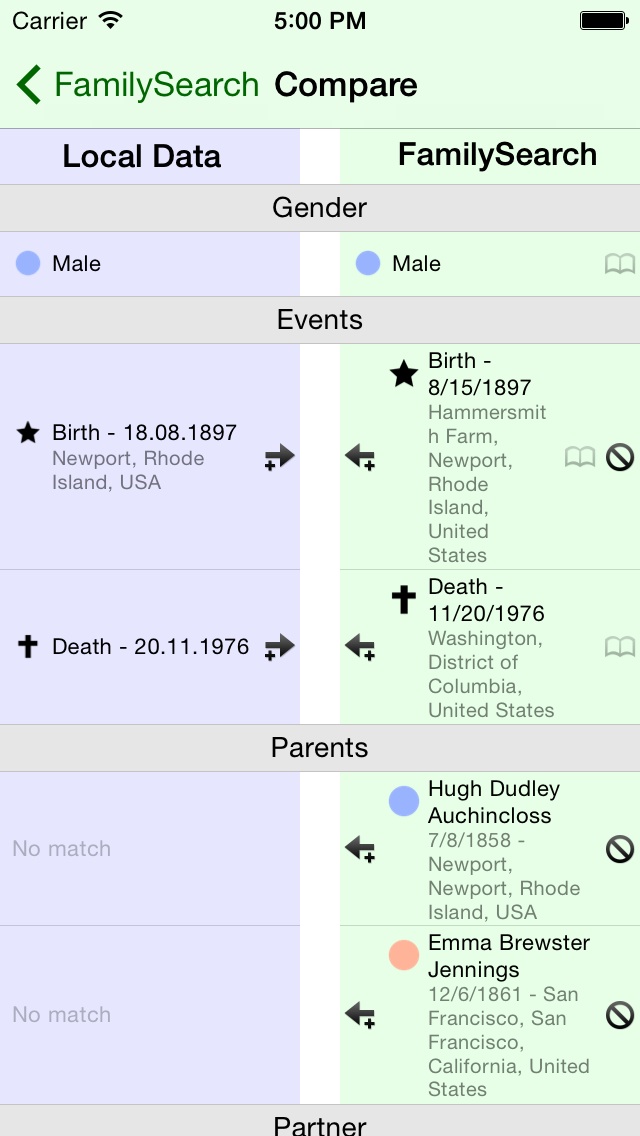Tap Local Data column header
Viewport: 640px width, 1136px height.
coord(142,156)
